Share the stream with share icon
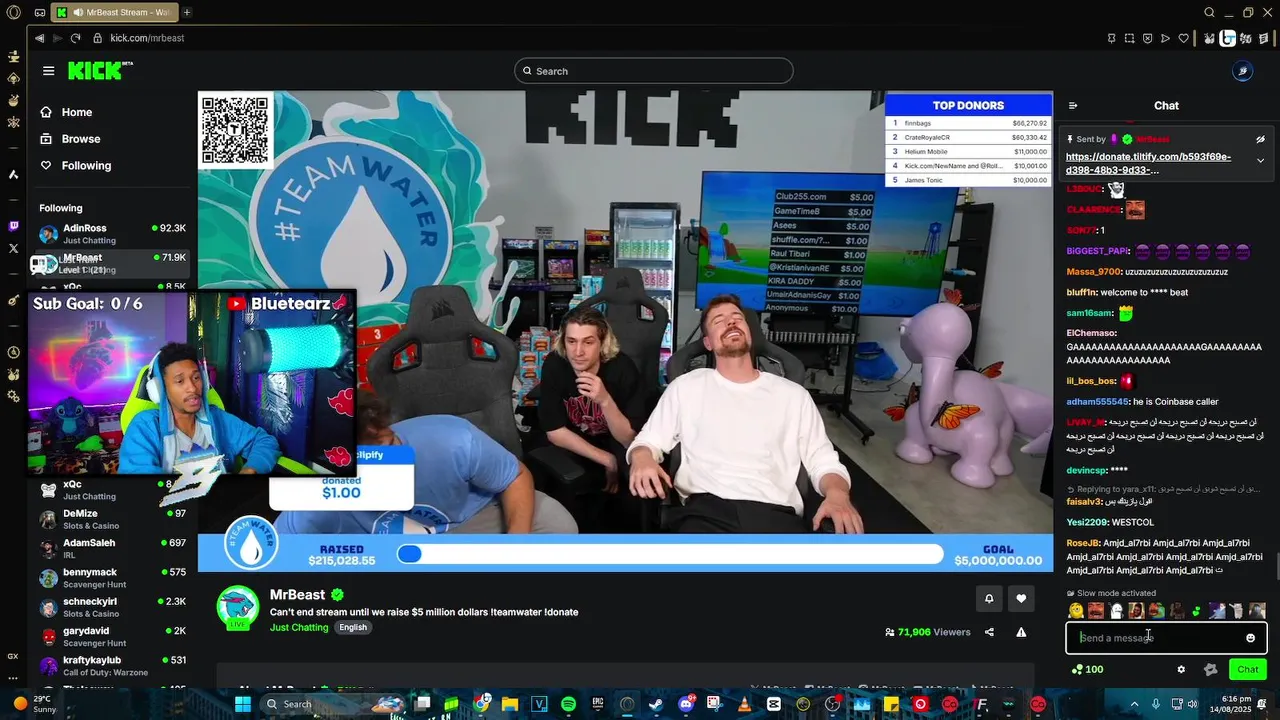This screenshot has height=720, width=1280. (x=989, y=632)
